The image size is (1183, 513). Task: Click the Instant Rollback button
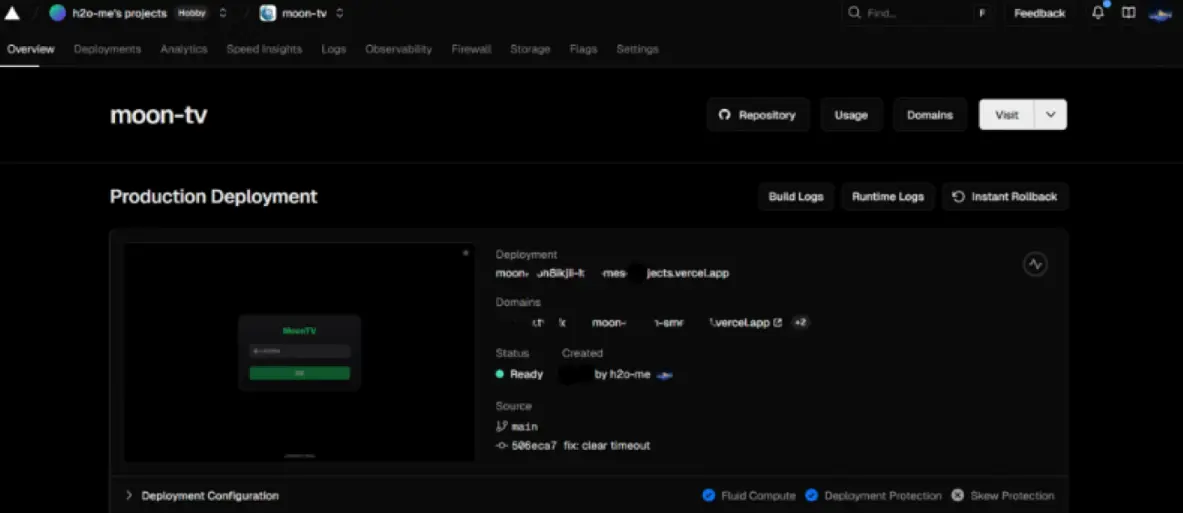coord(1005,197)
